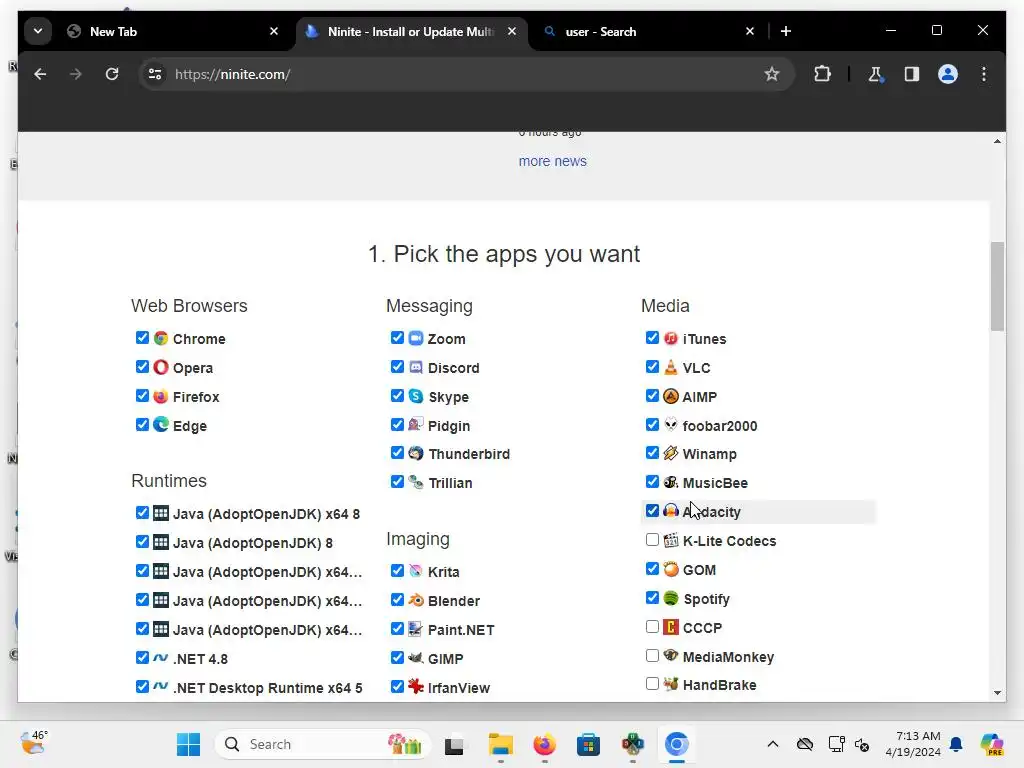
Task: Click the scrollbar down arrow
Action: point(997,693)
